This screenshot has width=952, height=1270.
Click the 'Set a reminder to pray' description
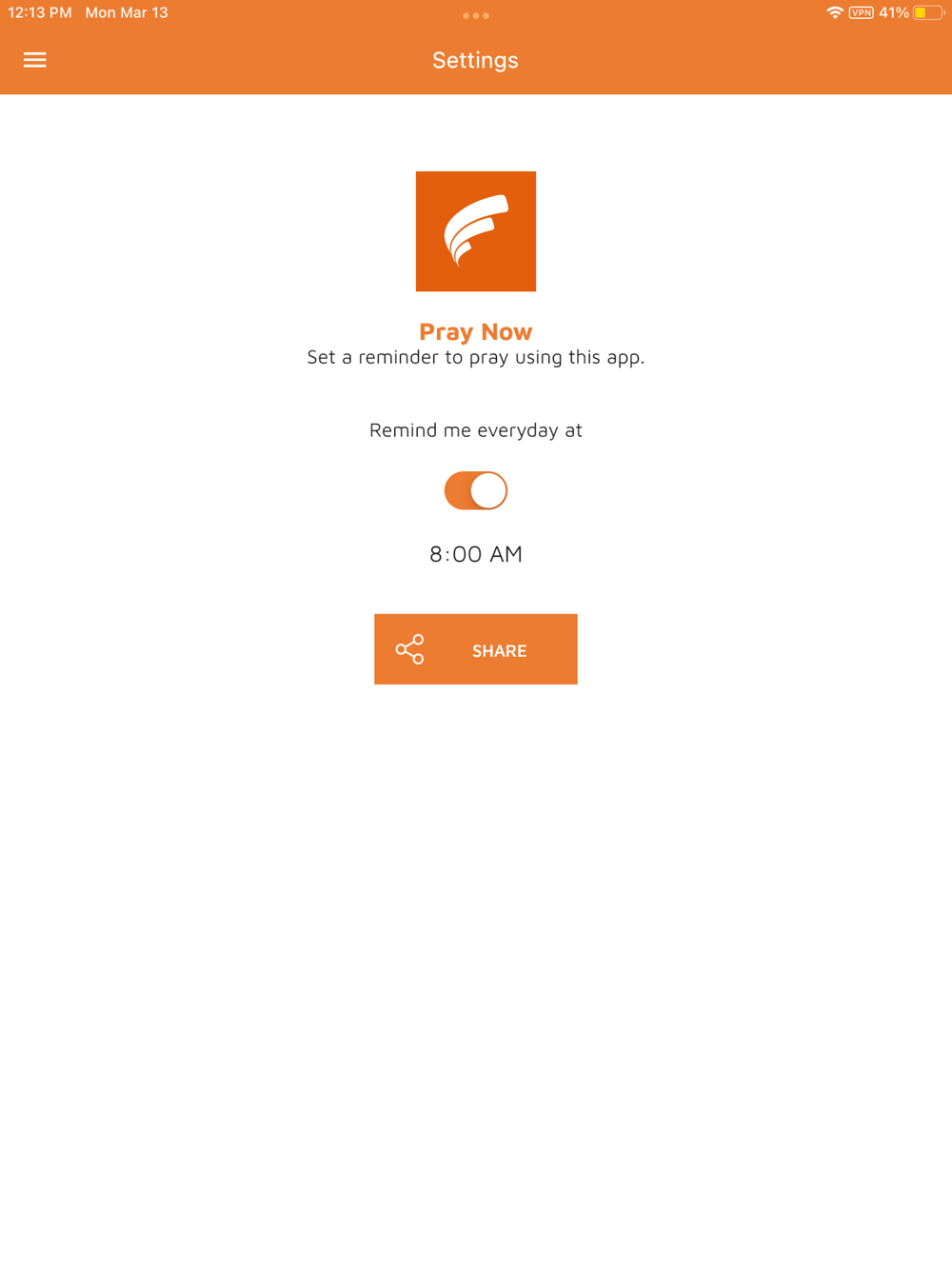click(476, 357)
